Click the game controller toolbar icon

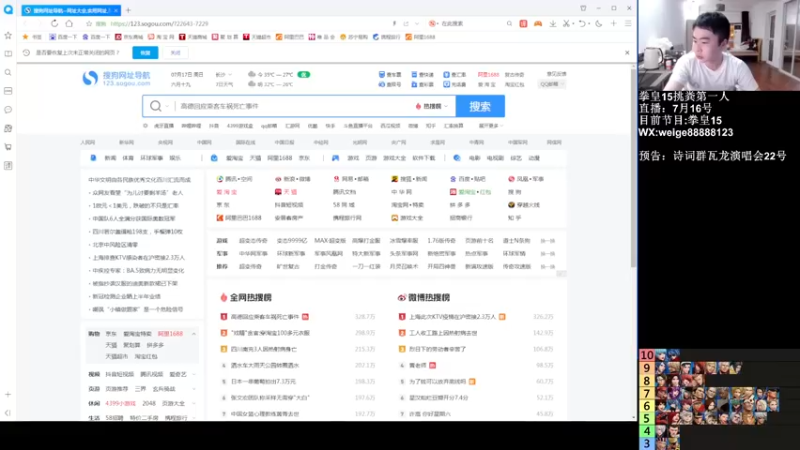(x=538, y=23)
